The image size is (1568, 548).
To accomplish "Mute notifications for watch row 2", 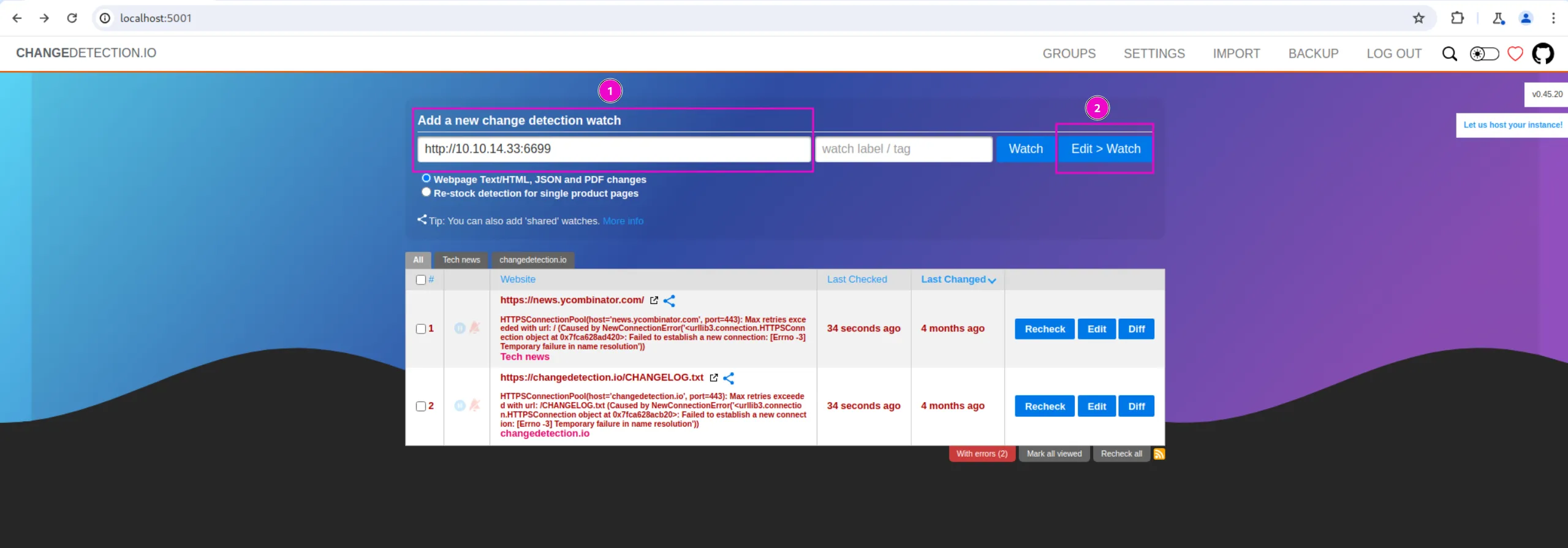I will tap(474, 405).
